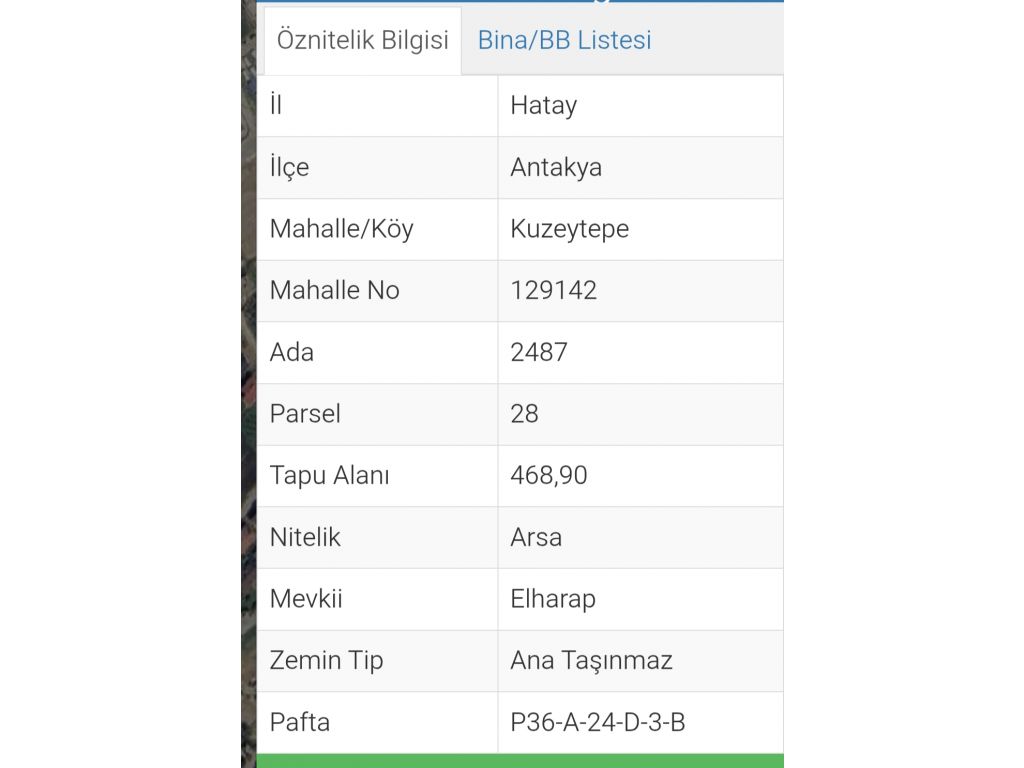Select the Ana Taşınmaz value
Screen dimensions: 1024x768
pos(591,660)
